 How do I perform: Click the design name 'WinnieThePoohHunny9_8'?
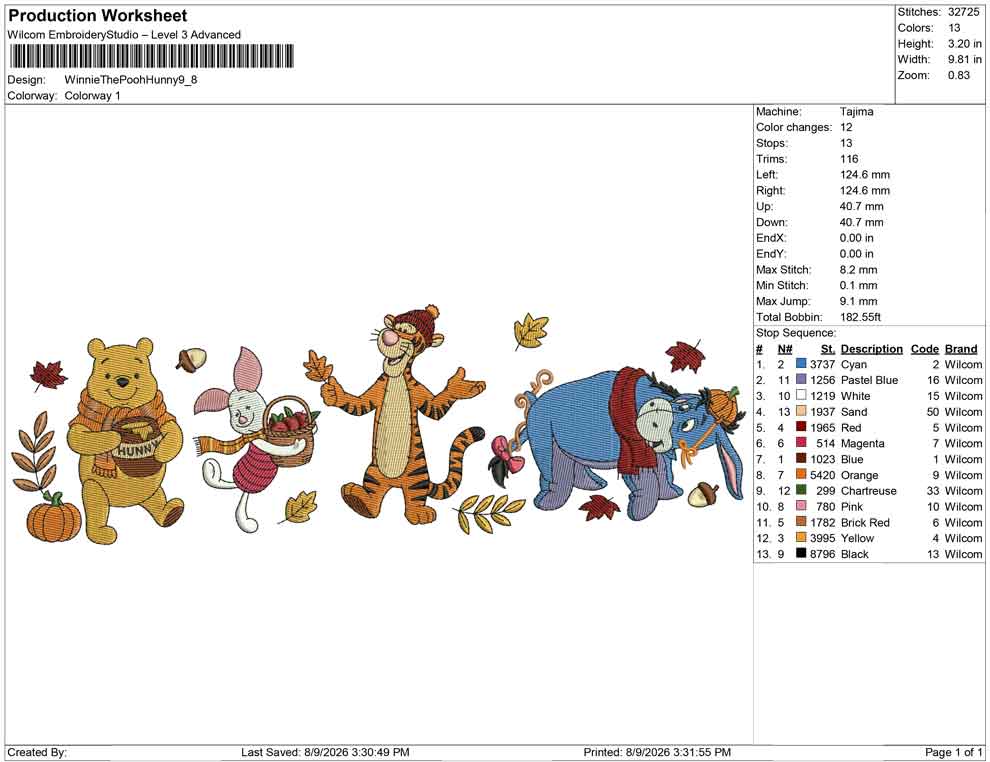[131, 80]
